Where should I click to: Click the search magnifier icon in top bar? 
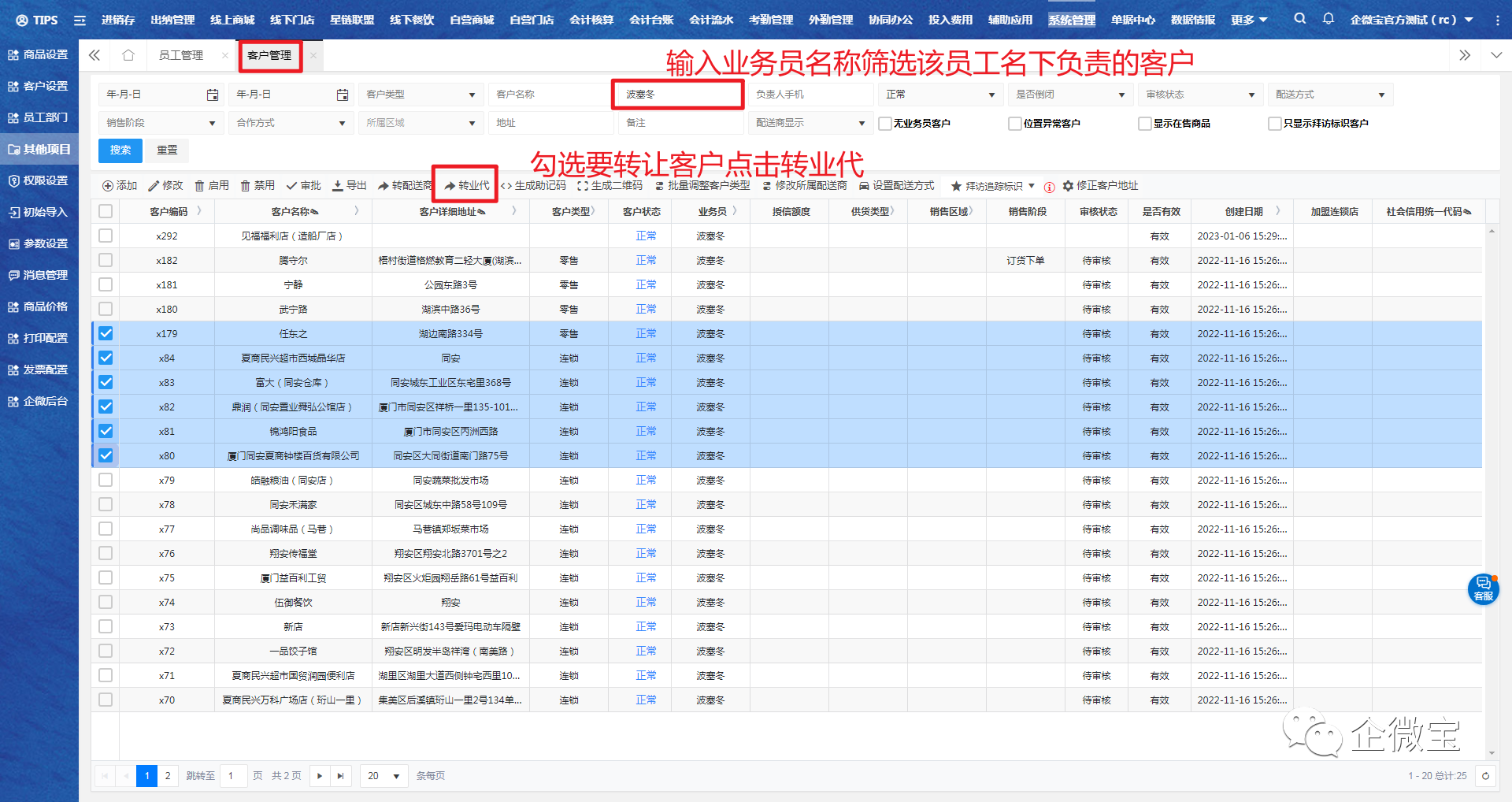coord(1299,19)
